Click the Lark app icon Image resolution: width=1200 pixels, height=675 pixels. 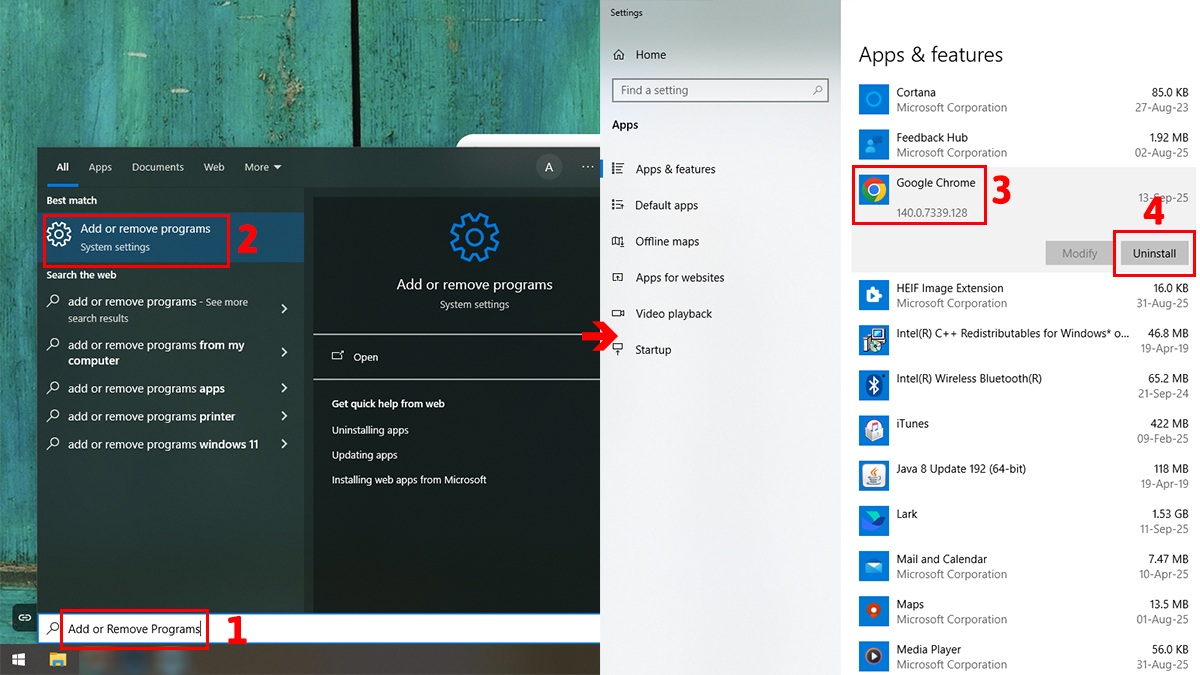[x=874, y=521]
